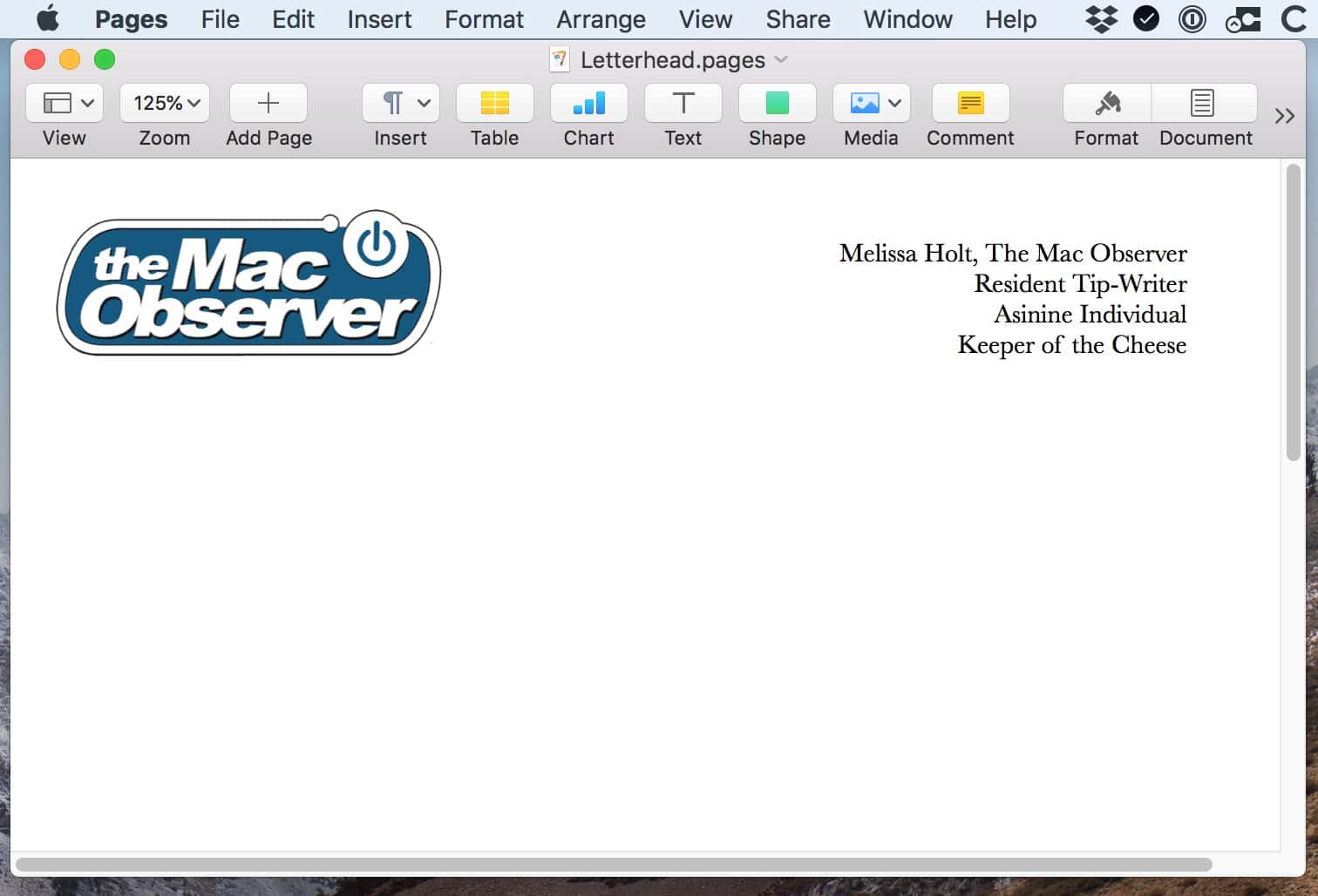Add a shape using the Shape icon

tap(777, 104)
